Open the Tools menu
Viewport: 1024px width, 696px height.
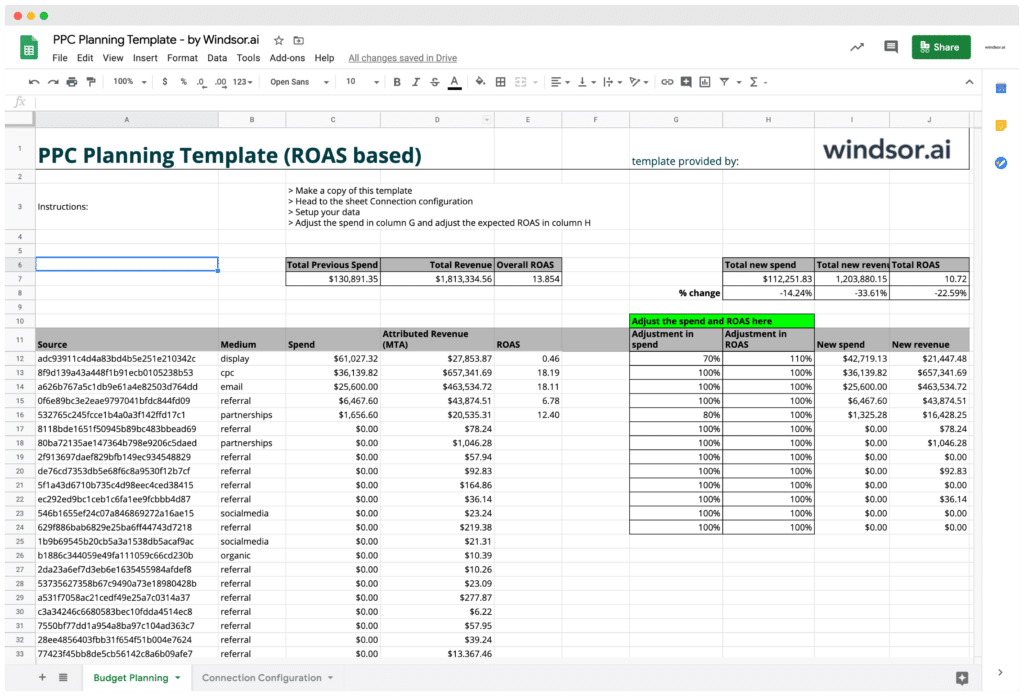[248, 58]
